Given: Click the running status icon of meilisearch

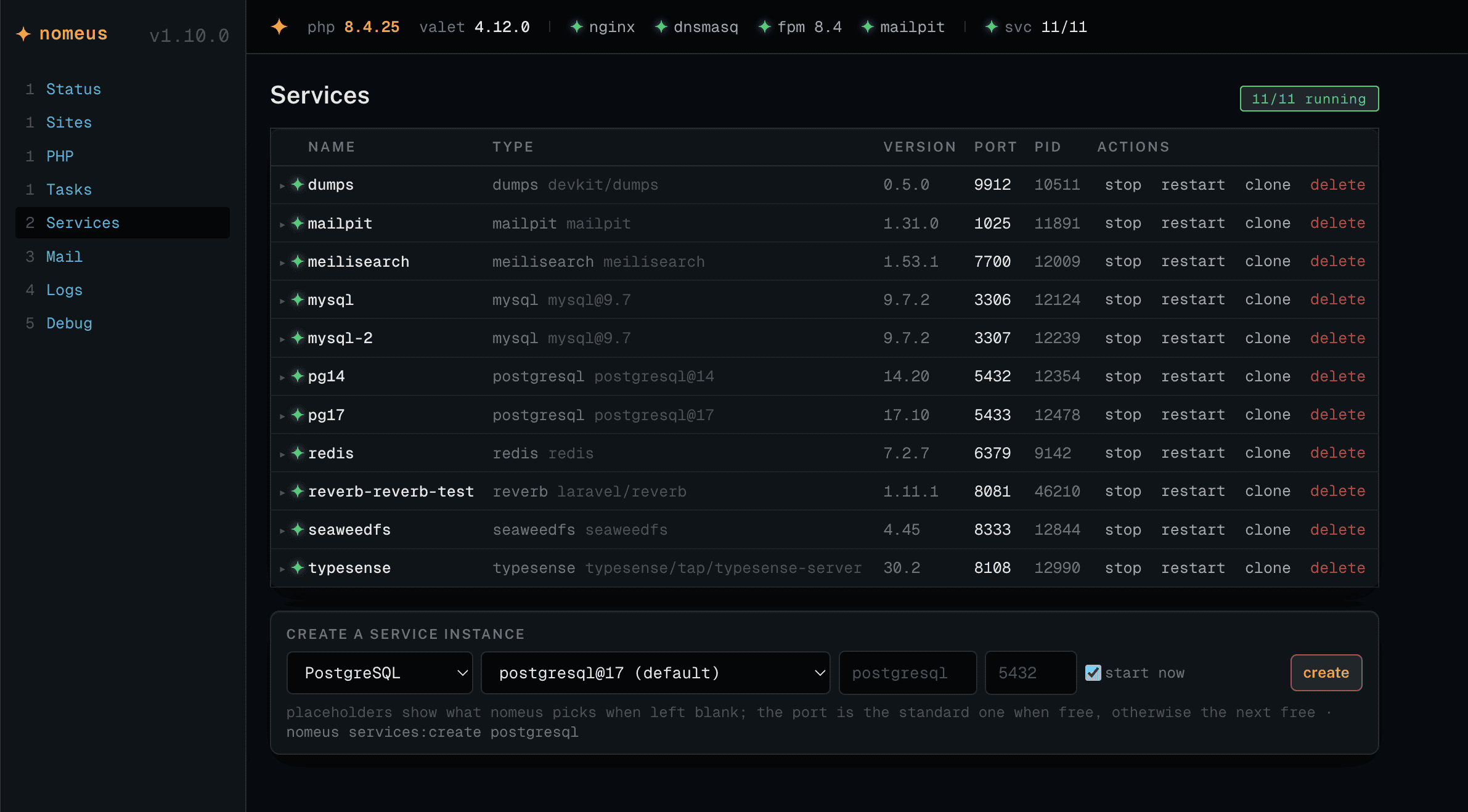Looking at the screenshot, I should [x=298, y=261].
